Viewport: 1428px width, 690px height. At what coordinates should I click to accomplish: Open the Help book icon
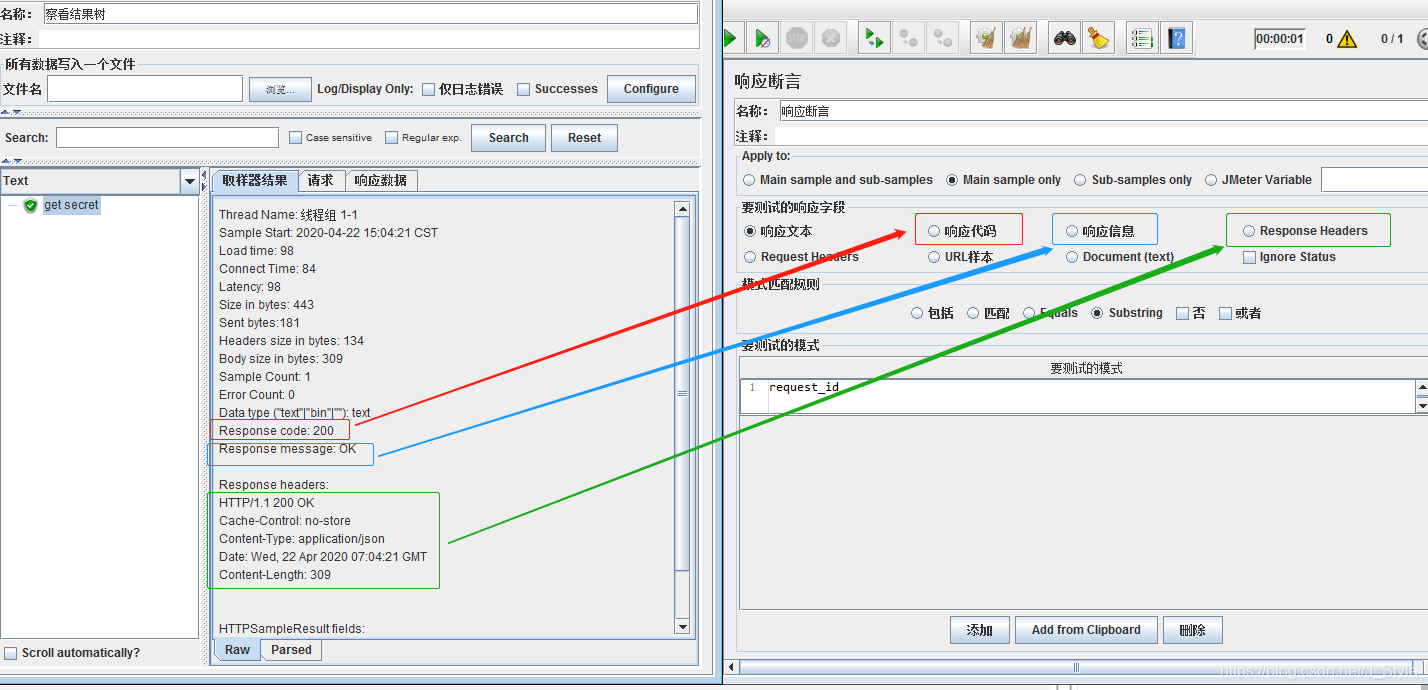[1177, 38]
